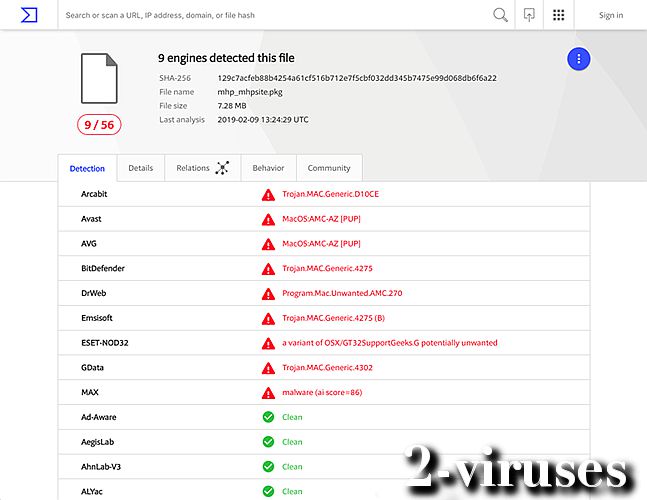Click the AhnLab-V3 engine name
The height and width of the screenshot is (500, 647).
pyautogui.click(x=101, y=467)
